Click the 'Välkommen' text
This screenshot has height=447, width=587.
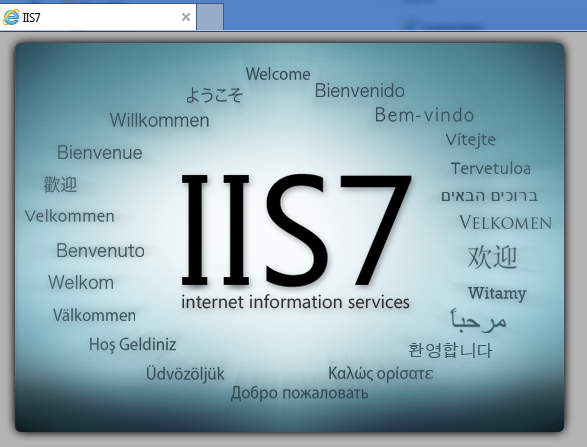[x=94, y=315]
